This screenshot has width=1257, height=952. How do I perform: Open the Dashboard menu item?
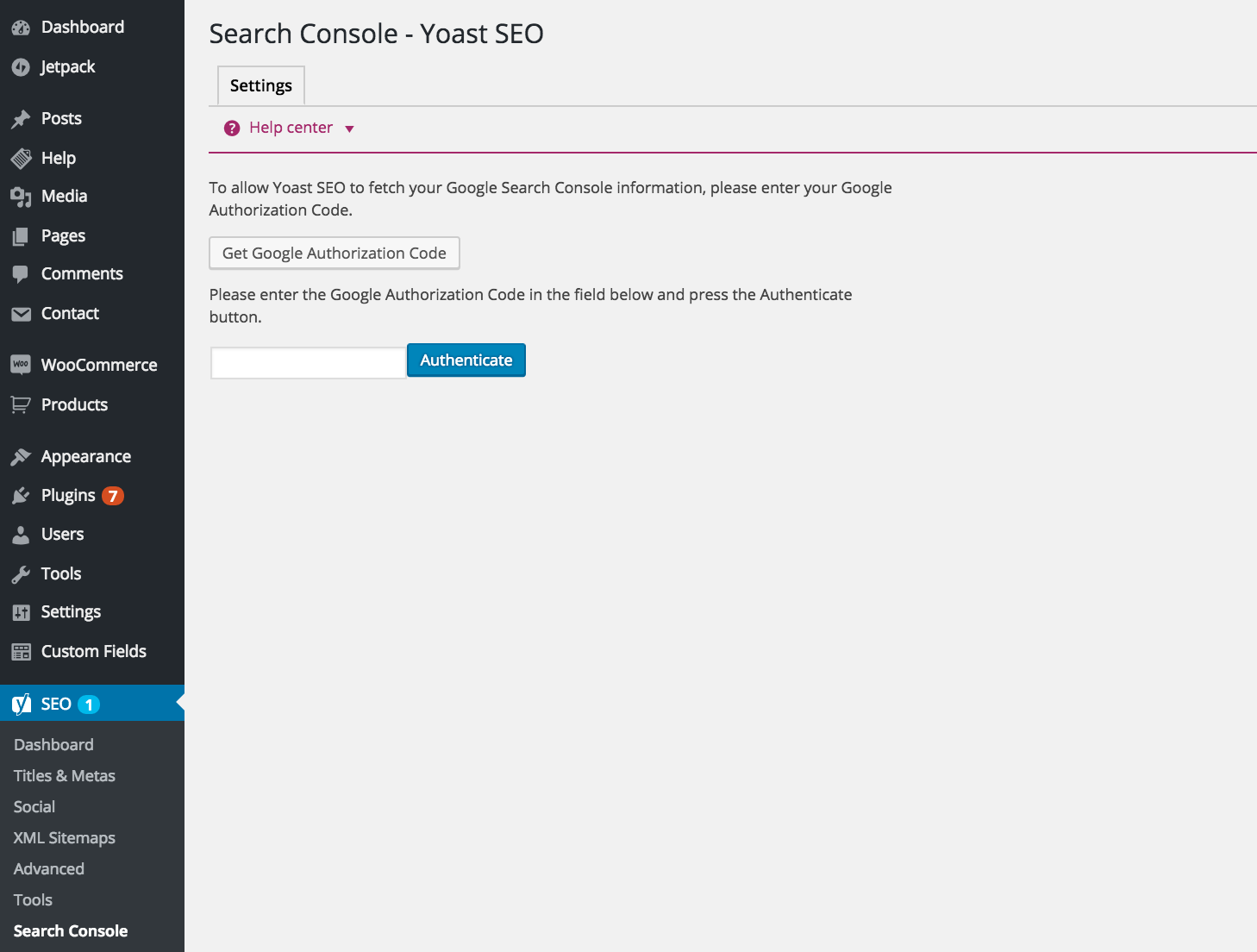[83, 28]
